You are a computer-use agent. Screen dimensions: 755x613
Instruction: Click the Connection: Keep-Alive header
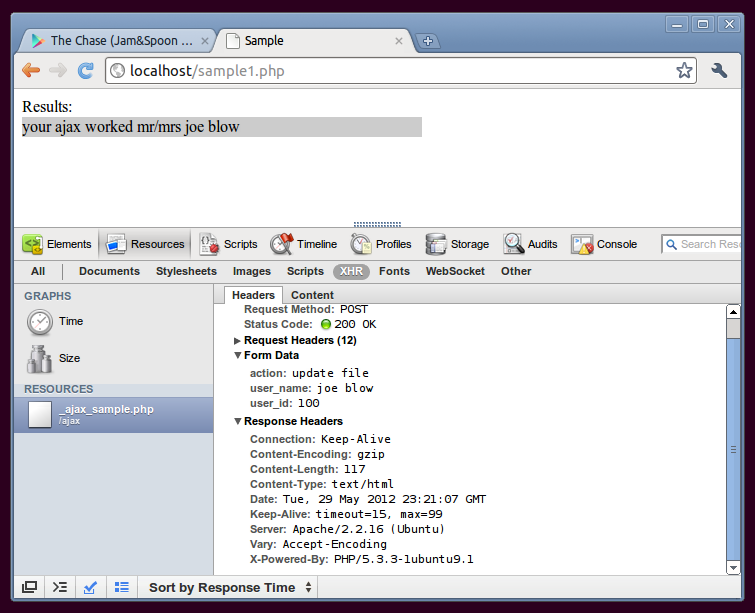[320, 439]
